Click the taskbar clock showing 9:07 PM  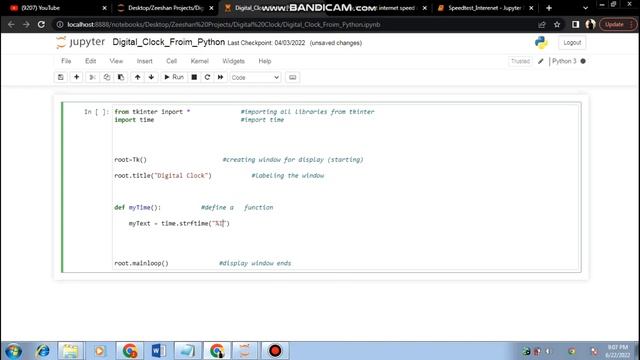618,351
